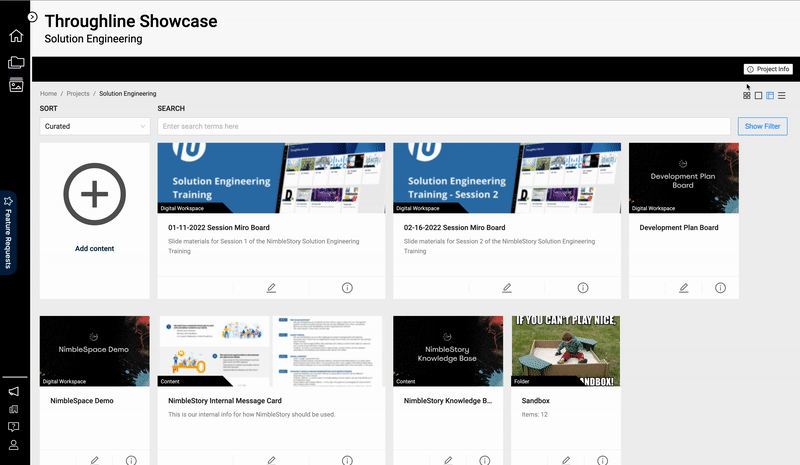This screenshot has width=800, height=465.
Task: Open the projects folder icon in sidebar
Action: [x=16, y=62]
